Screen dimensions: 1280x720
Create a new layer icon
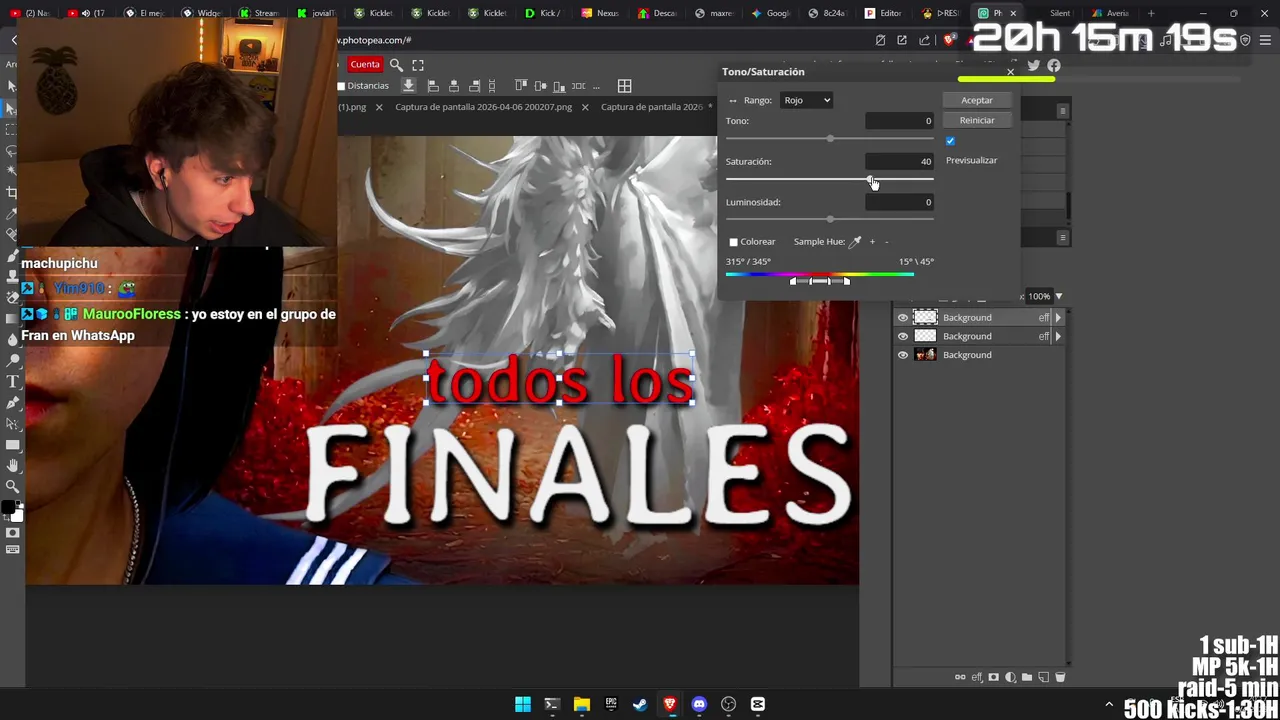tap(1043, 677)
